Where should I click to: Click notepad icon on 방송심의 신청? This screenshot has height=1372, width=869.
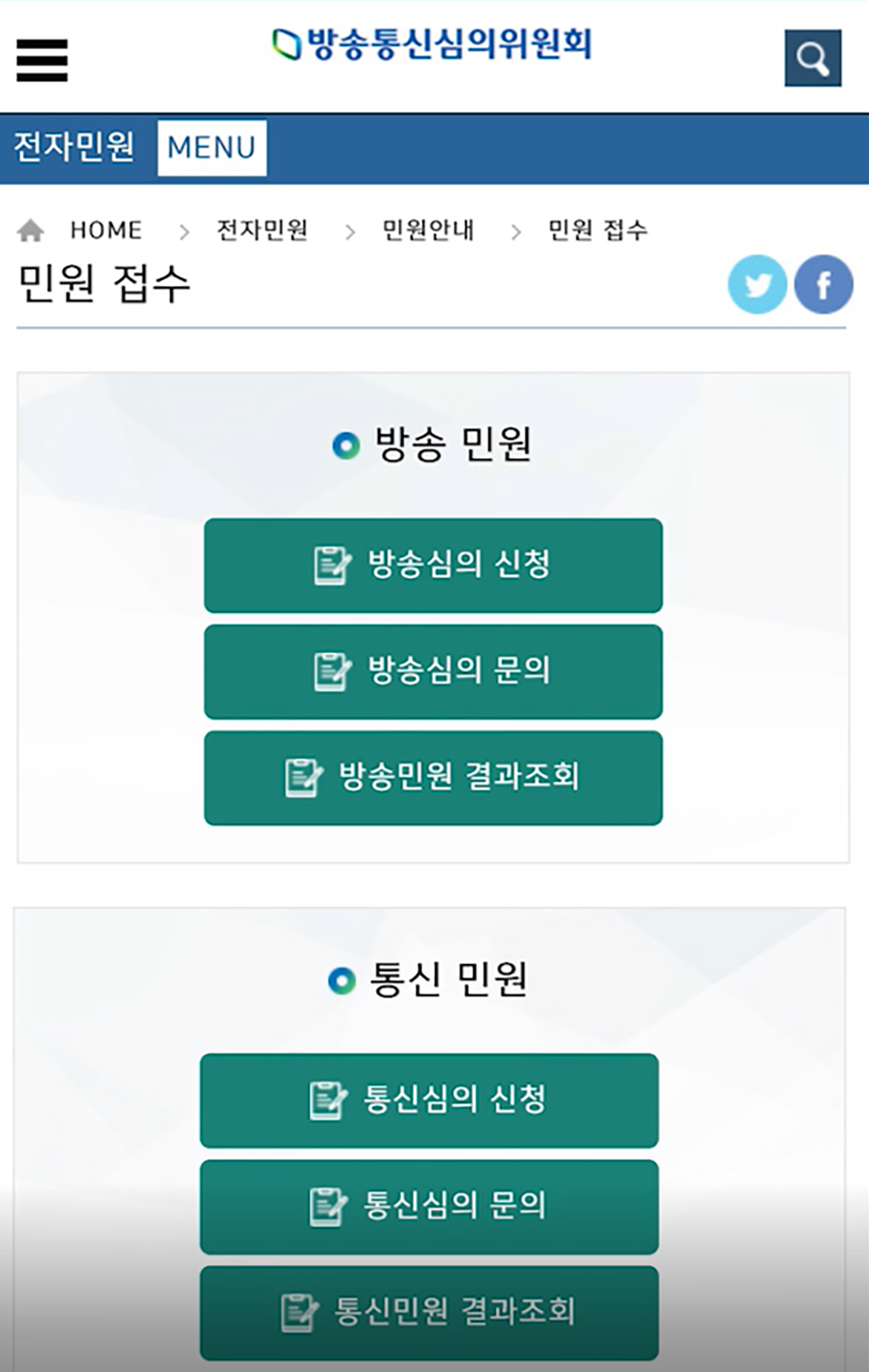pos(331,565)
